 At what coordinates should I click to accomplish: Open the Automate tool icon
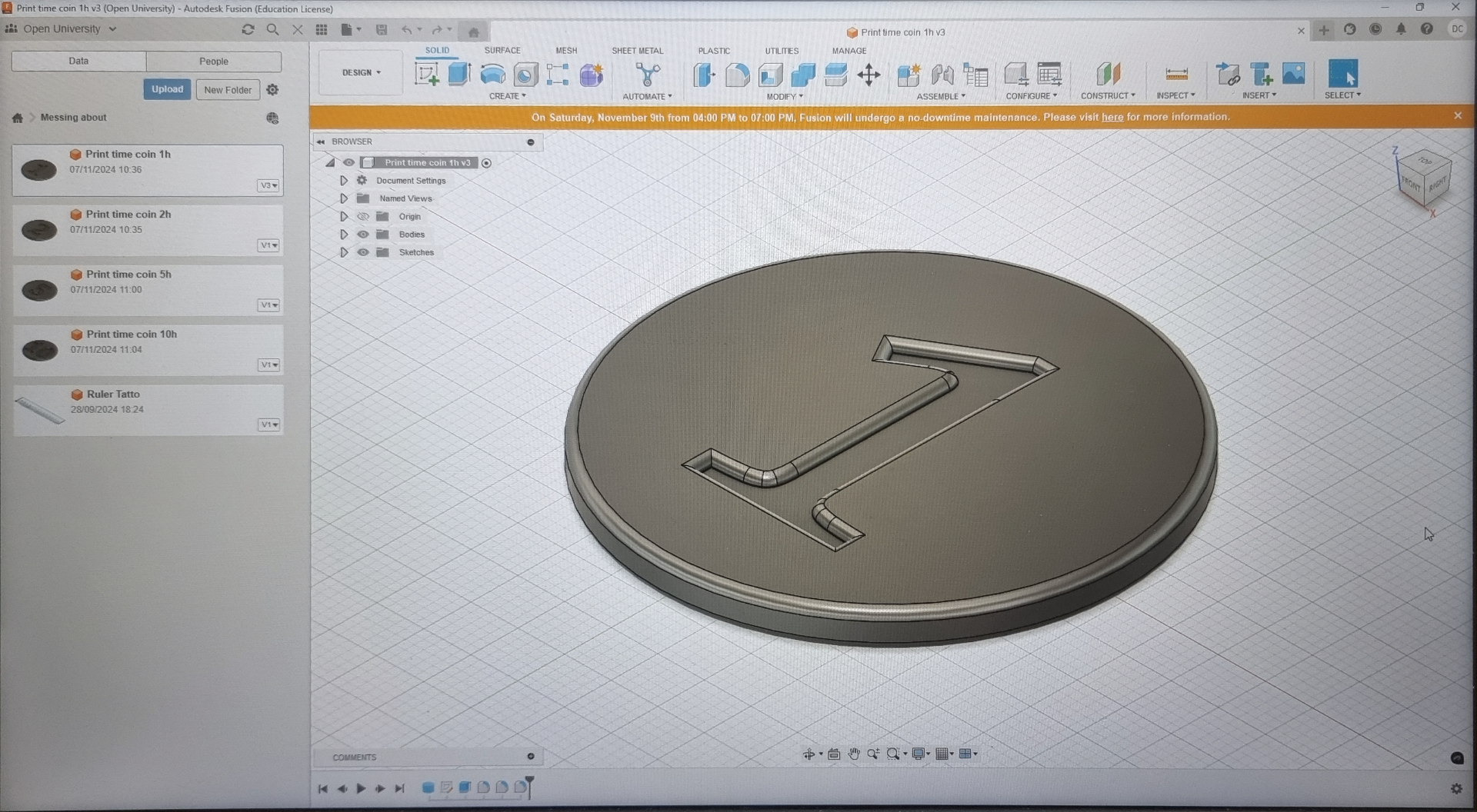click(648, 75)
